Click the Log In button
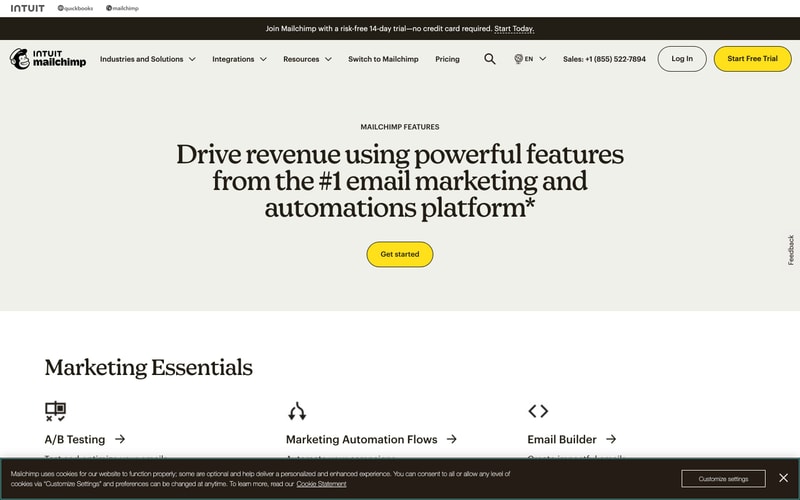The image size is (800, 500). click(682, 59)
